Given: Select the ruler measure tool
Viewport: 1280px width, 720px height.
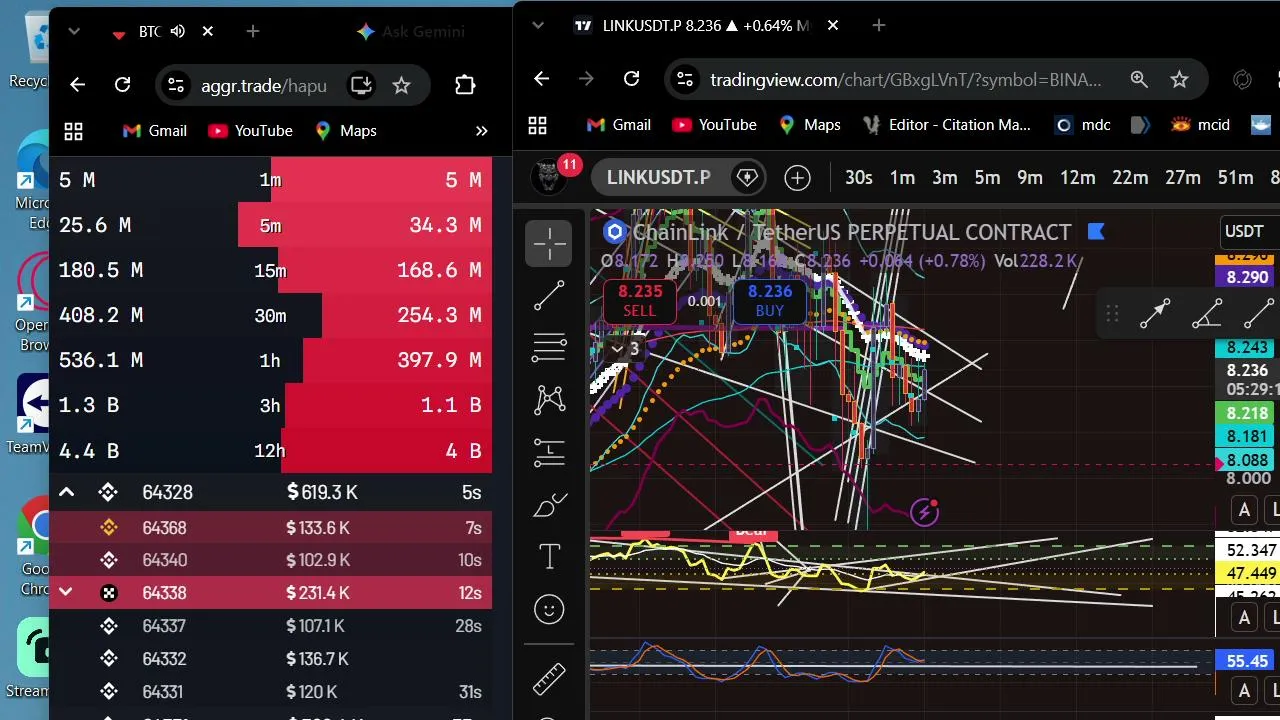Looking at the screenshot, I should click(549, 679).
